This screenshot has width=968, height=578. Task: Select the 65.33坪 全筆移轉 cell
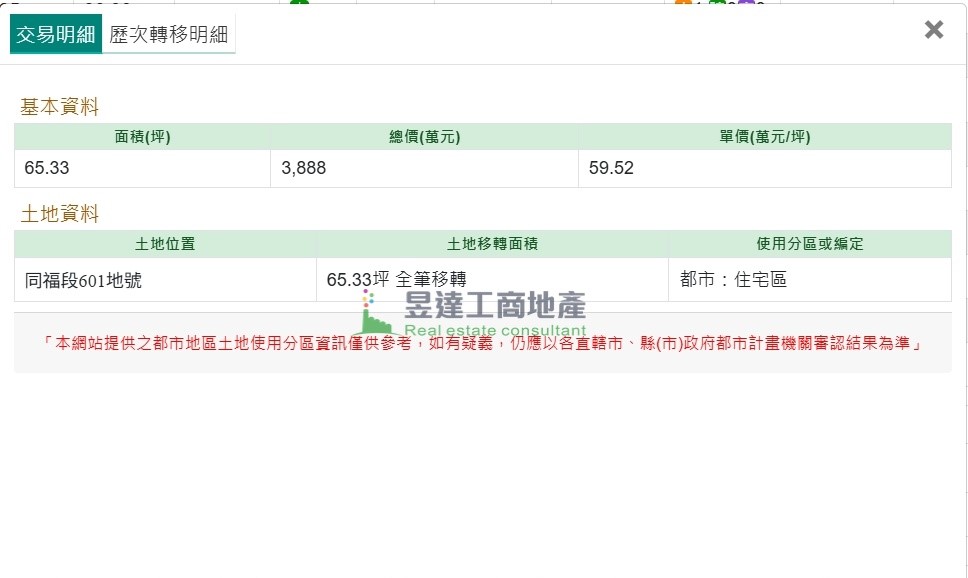pos(396,279)
